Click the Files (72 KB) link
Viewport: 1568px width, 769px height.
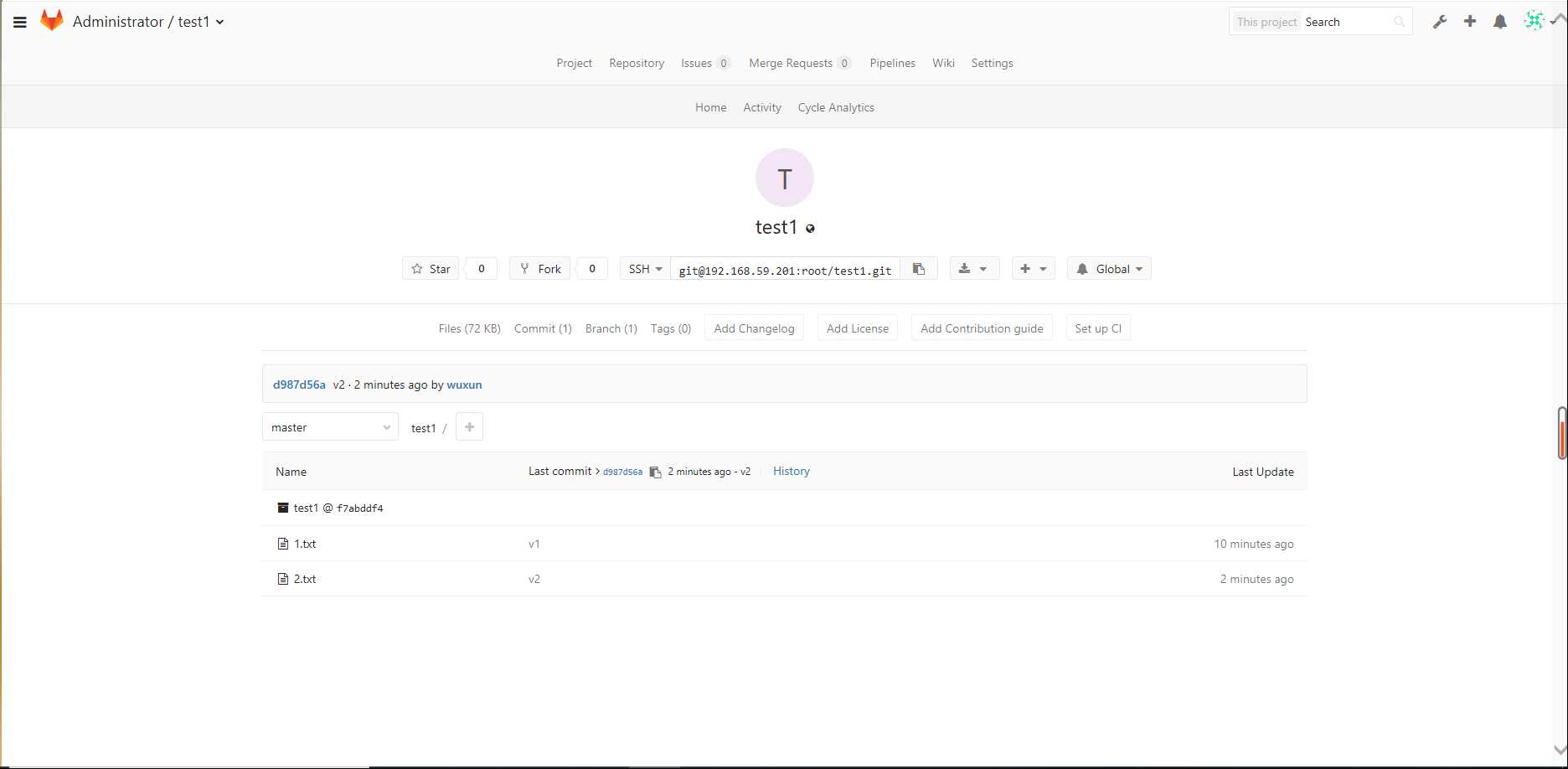[x=469, y=328]
